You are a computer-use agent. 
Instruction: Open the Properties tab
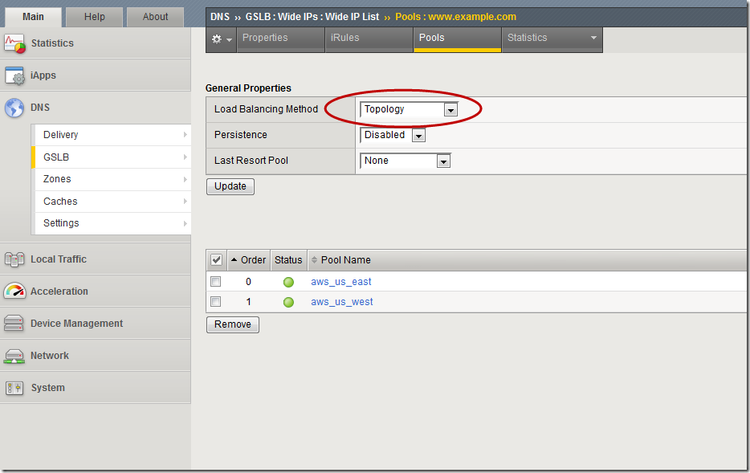coord(280,40)
